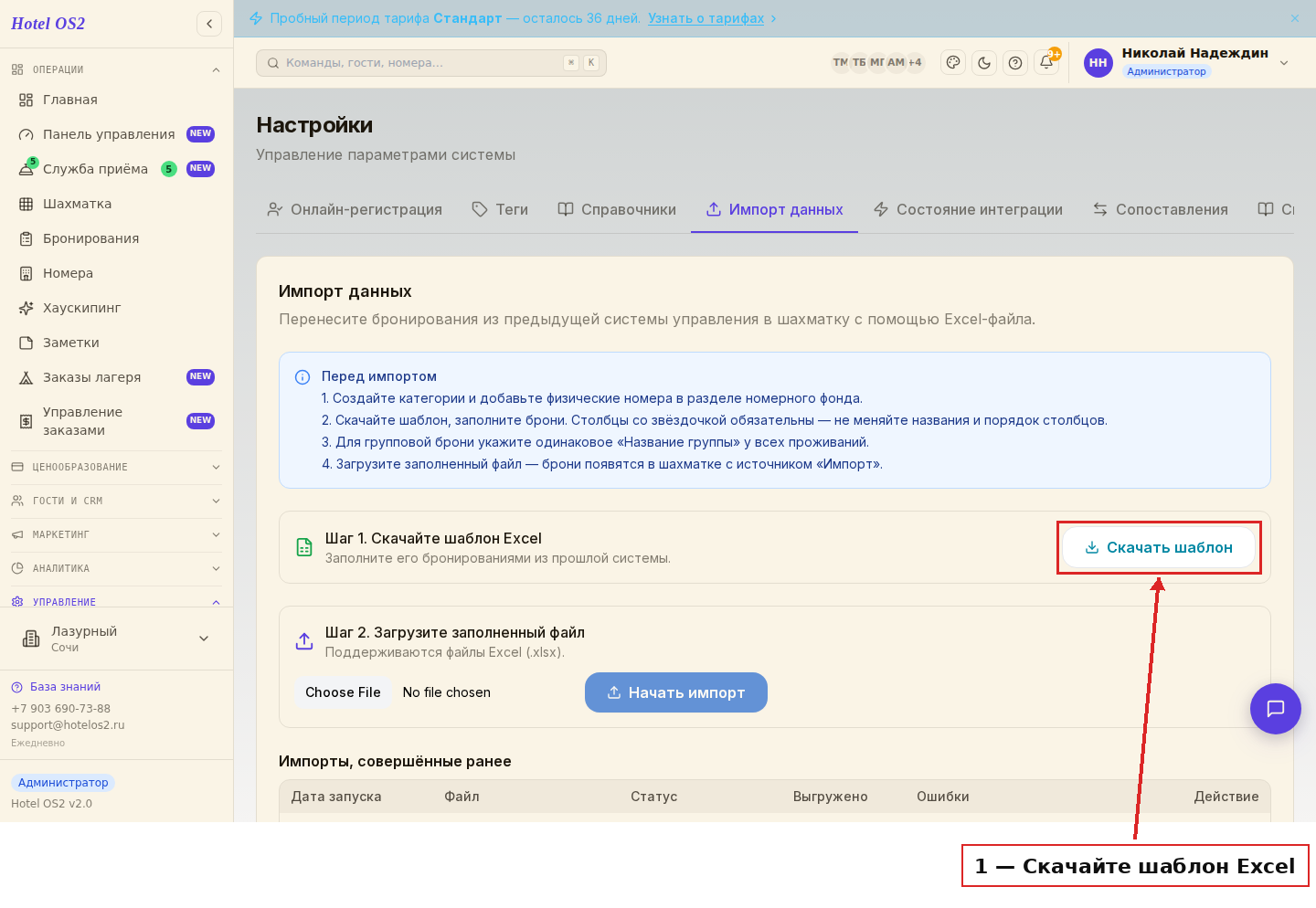Open the color theme palette
1316x908 pixels.
(953, 63)
